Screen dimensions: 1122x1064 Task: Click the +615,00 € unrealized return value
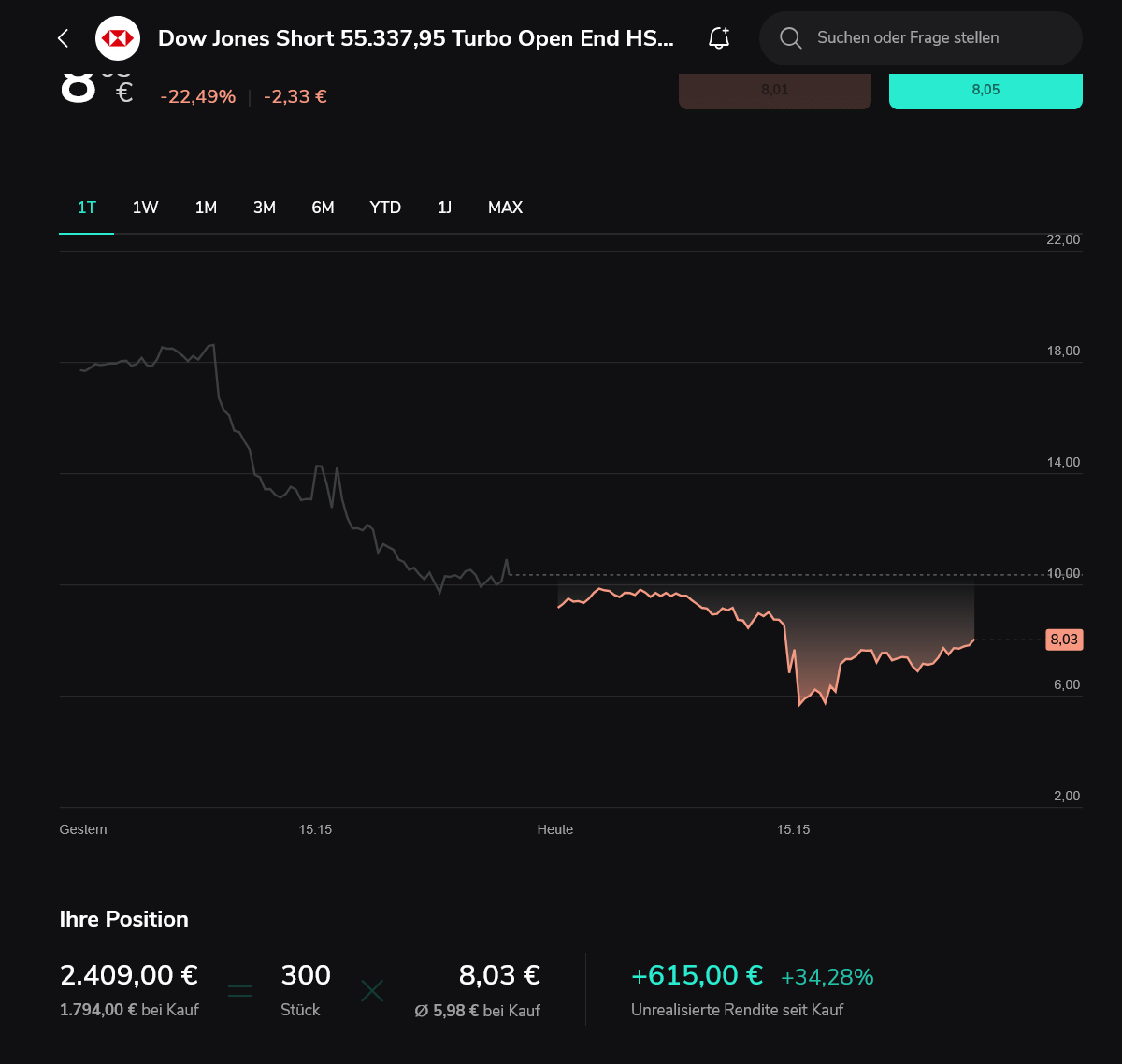pos(697,975)
